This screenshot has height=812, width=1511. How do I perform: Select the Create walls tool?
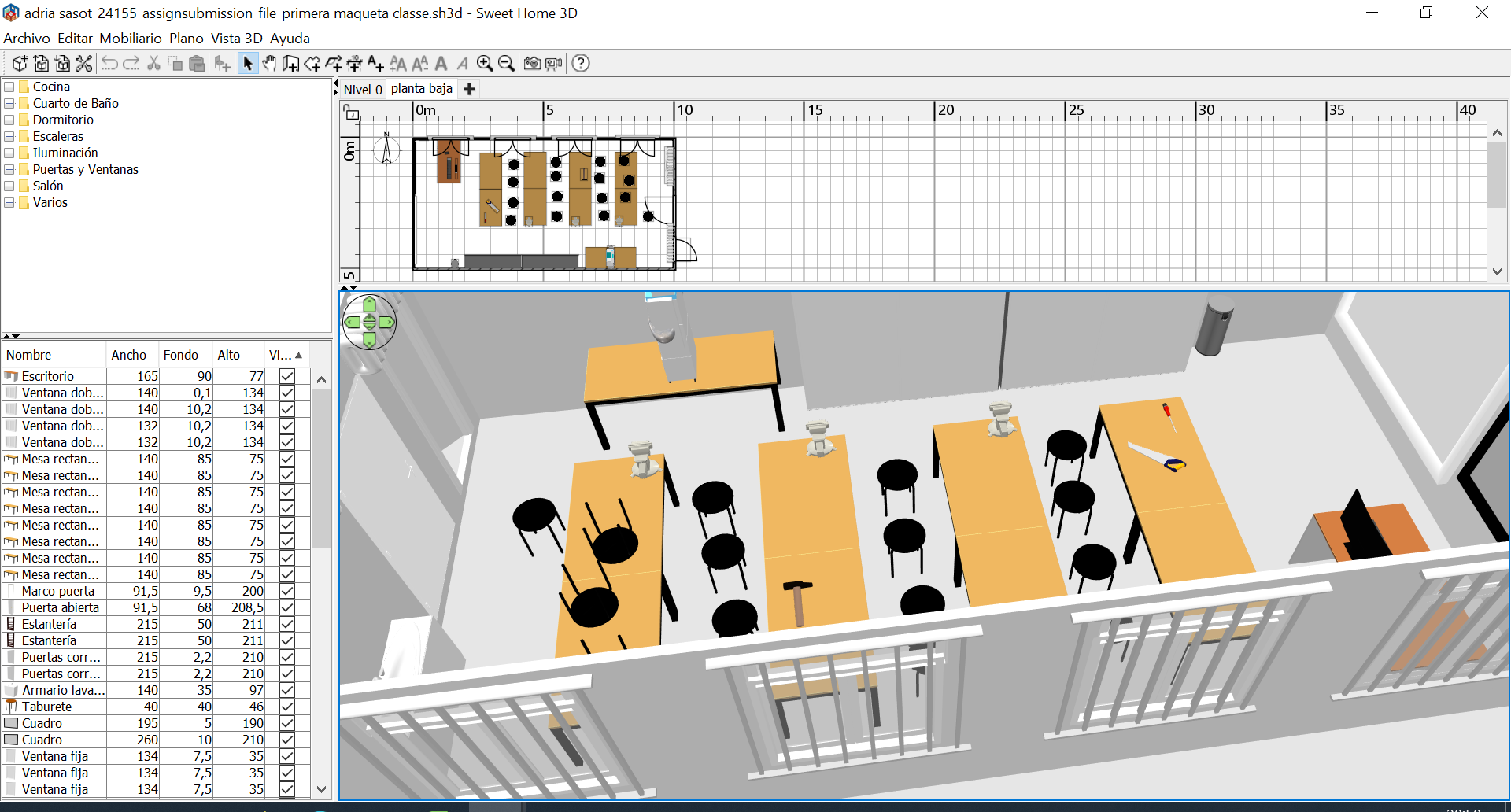pos(290,64)
